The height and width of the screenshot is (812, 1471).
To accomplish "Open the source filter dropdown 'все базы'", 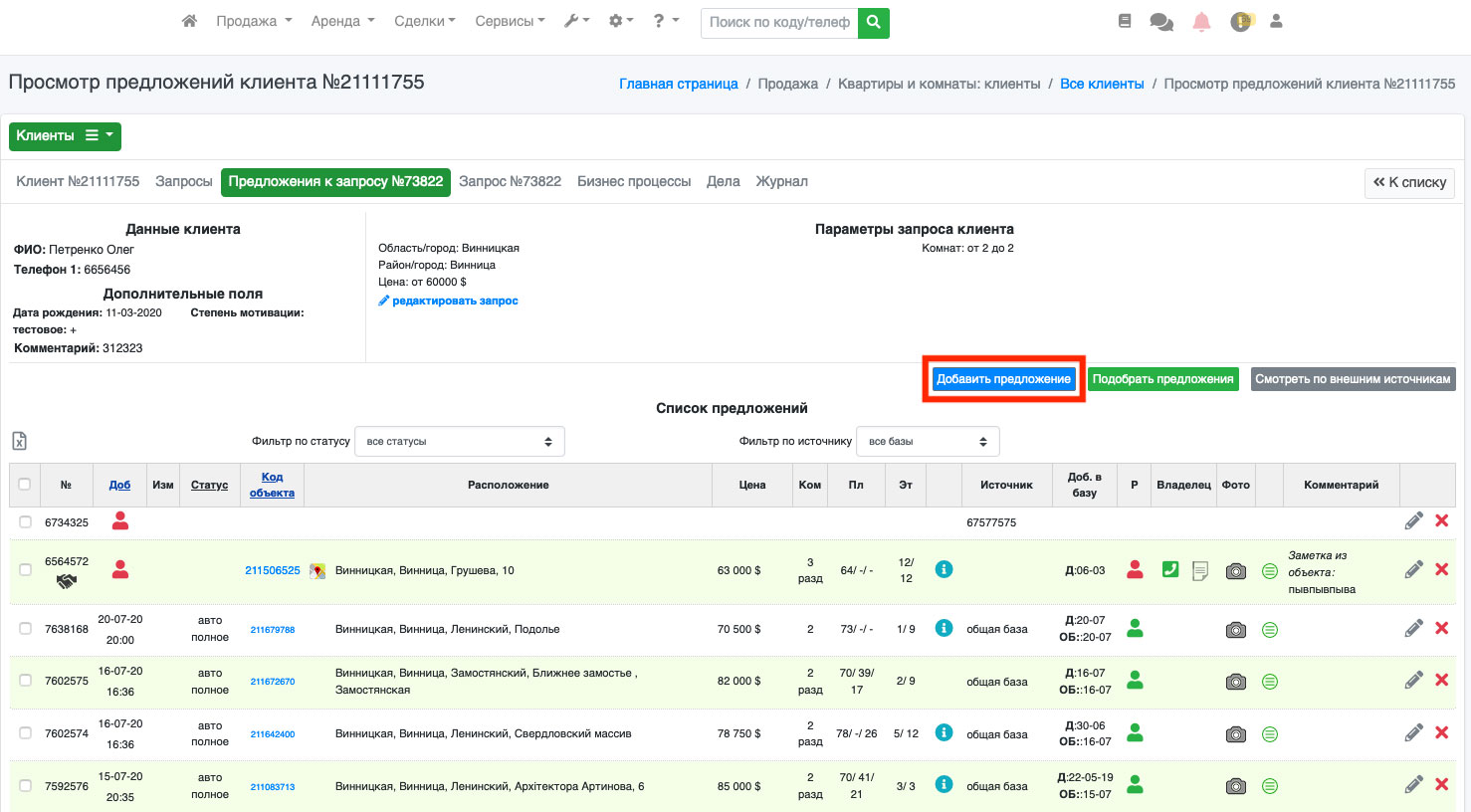I will tap(927, 441).
